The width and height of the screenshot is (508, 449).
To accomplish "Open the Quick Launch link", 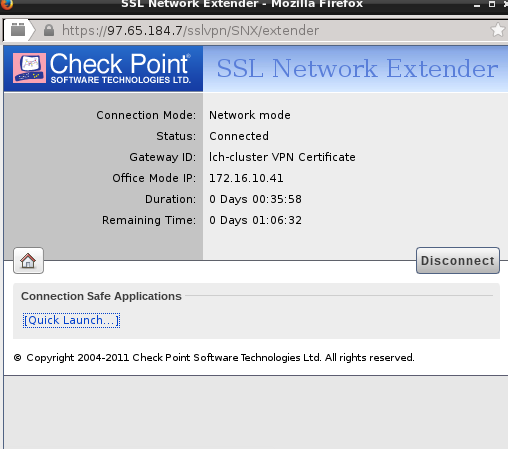I will click(x=71, y=320).
